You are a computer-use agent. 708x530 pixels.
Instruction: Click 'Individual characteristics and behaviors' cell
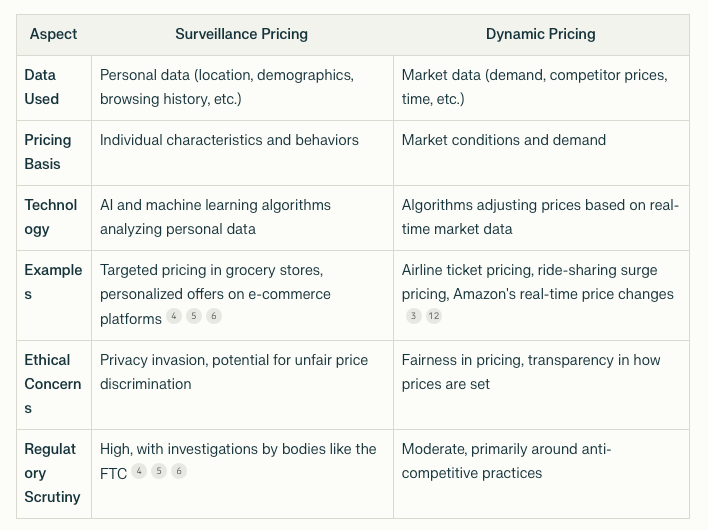click(229, 140)
